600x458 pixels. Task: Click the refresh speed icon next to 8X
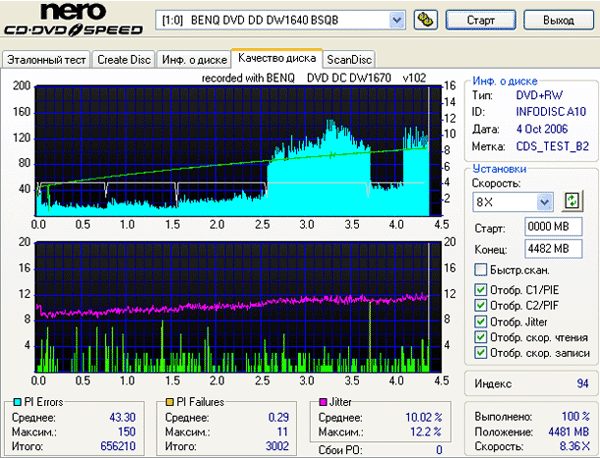click(x=572, y=201)
